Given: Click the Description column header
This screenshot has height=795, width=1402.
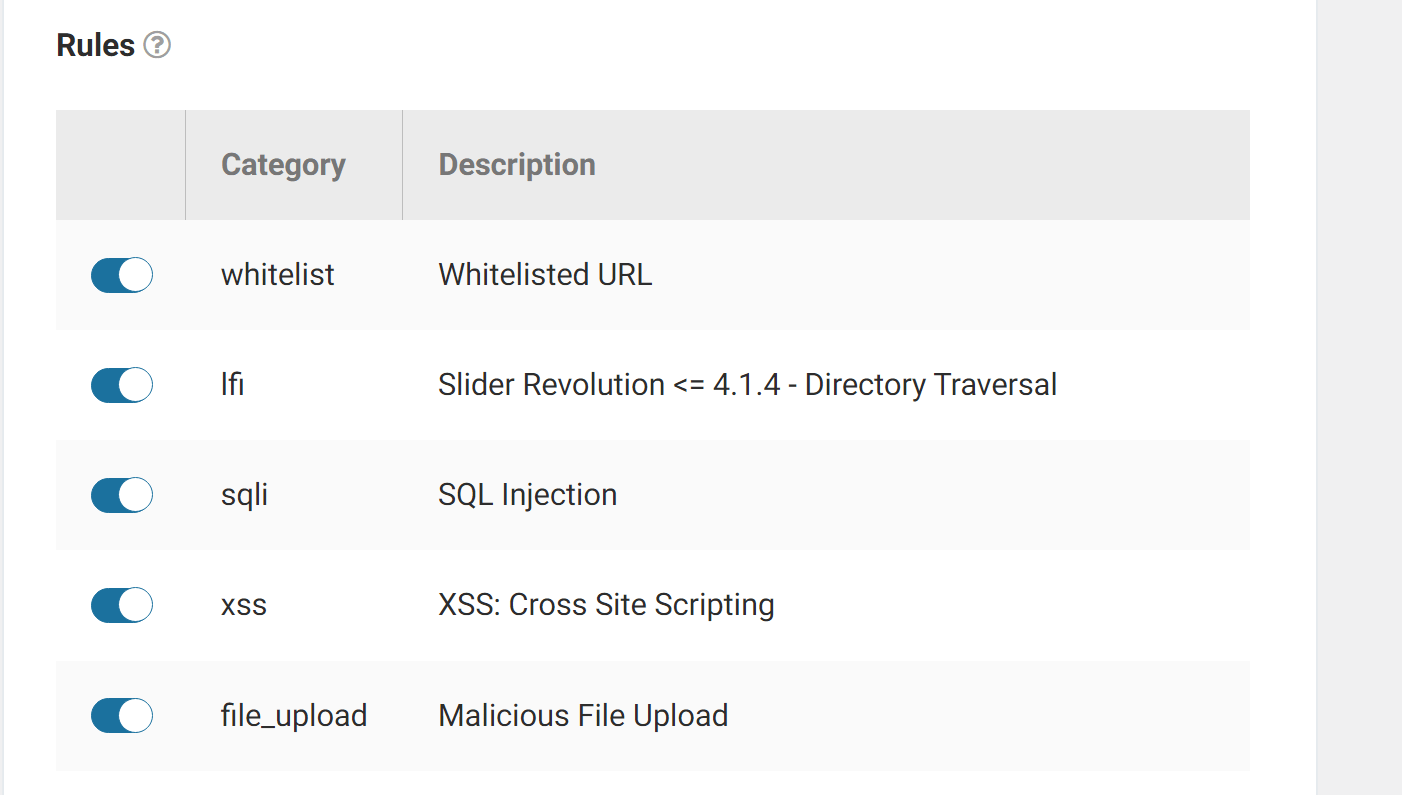Looking at the screenshot, I should coord(516,164).
